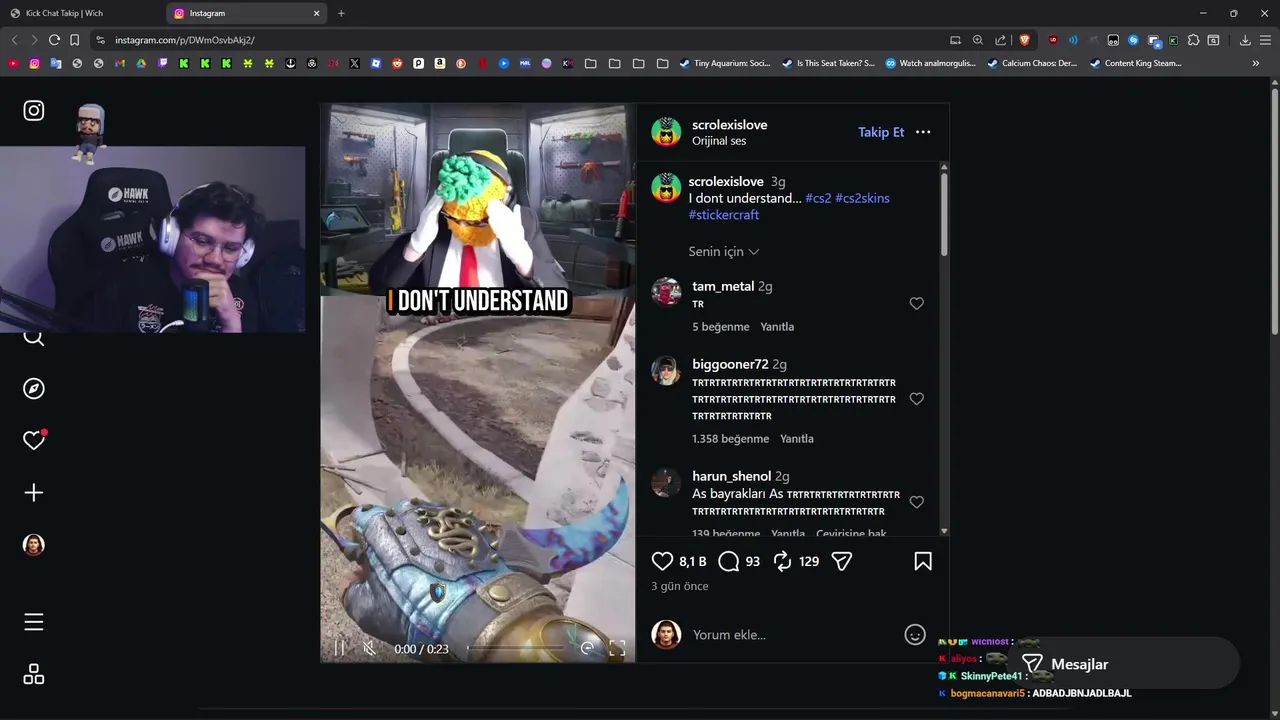Bookmark this page in the toolbar
The image size is (1280, 720).
click(x=74, y=40)
